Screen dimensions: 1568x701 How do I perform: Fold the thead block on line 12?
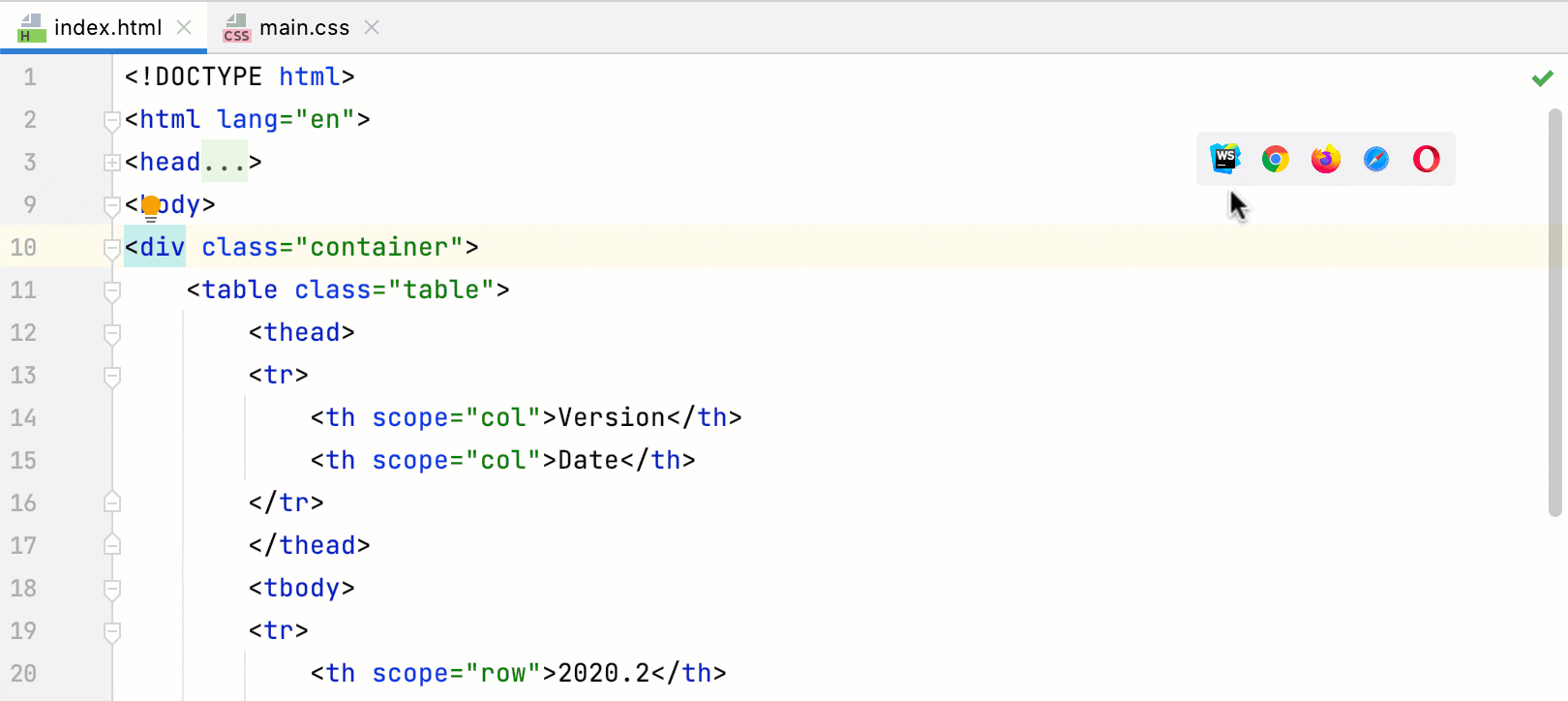[112, 333]
